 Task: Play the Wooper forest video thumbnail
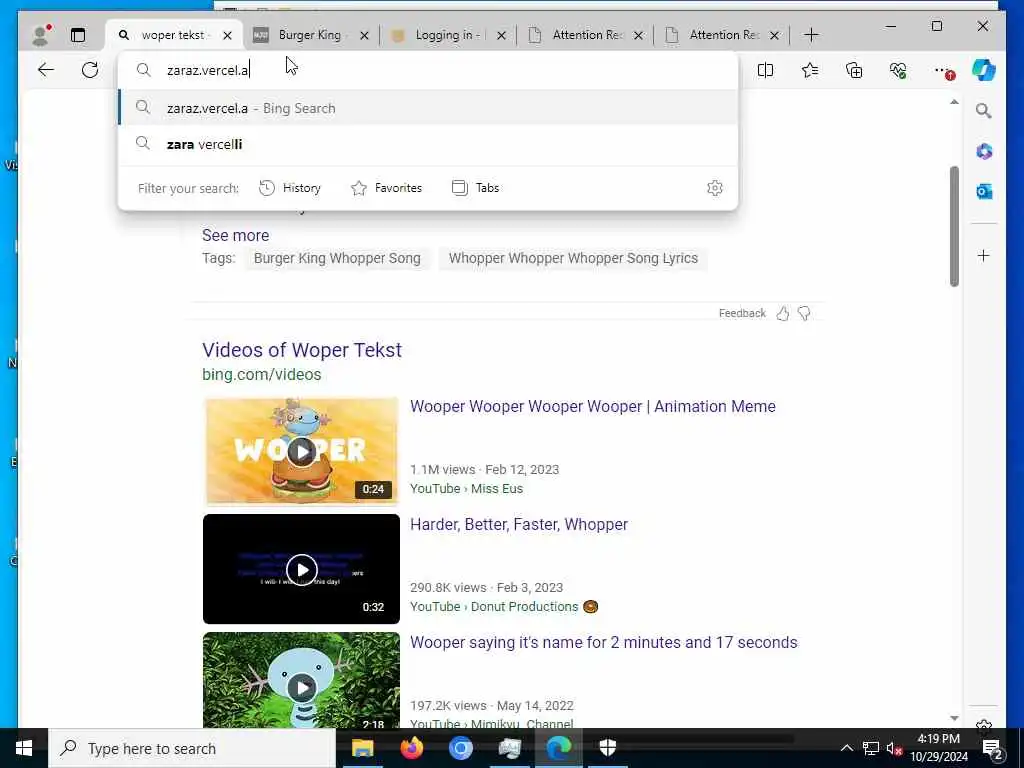[x=301, y=680]
